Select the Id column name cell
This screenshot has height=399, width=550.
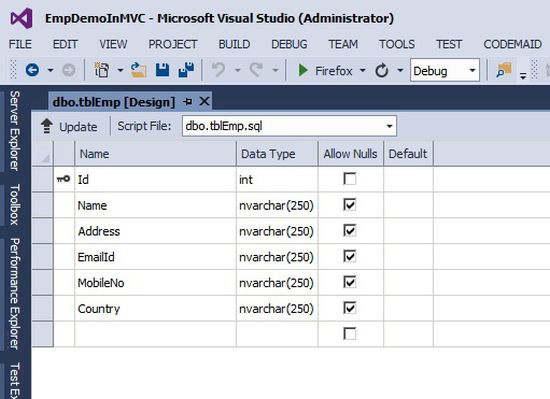pyautogui.click(x=155, y=179)
